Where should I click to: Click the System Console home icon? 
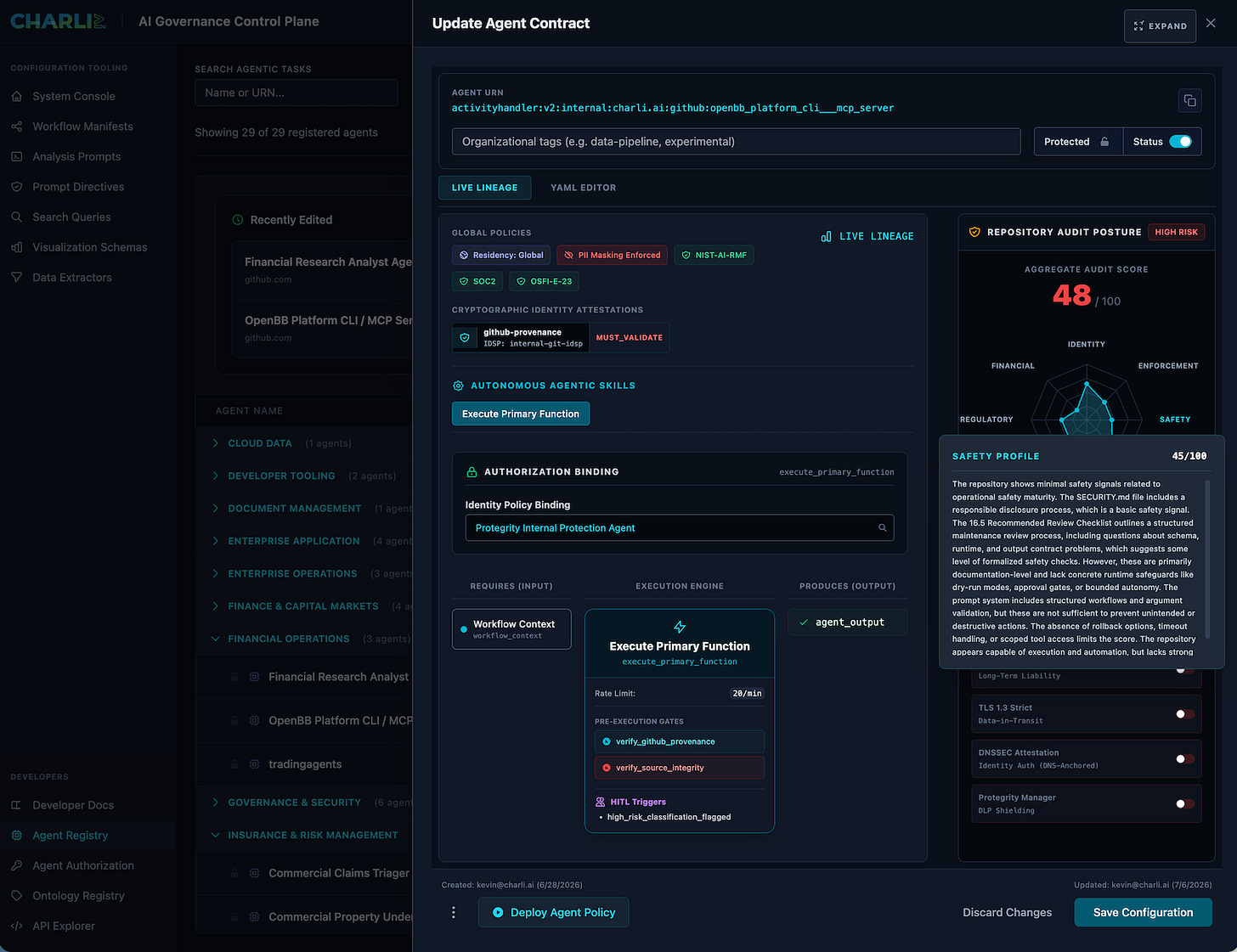(17, 96)
